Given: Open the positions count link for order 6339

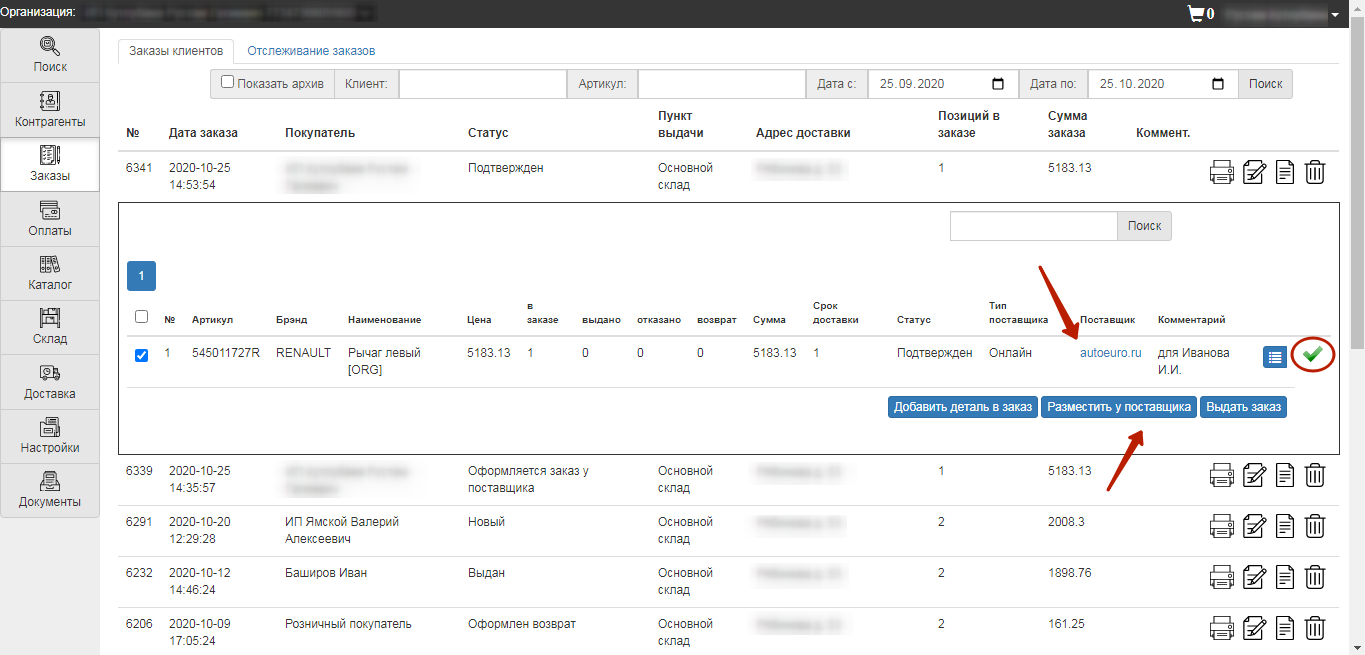Looking at the screenshot, I should click(x=941, y=471).
